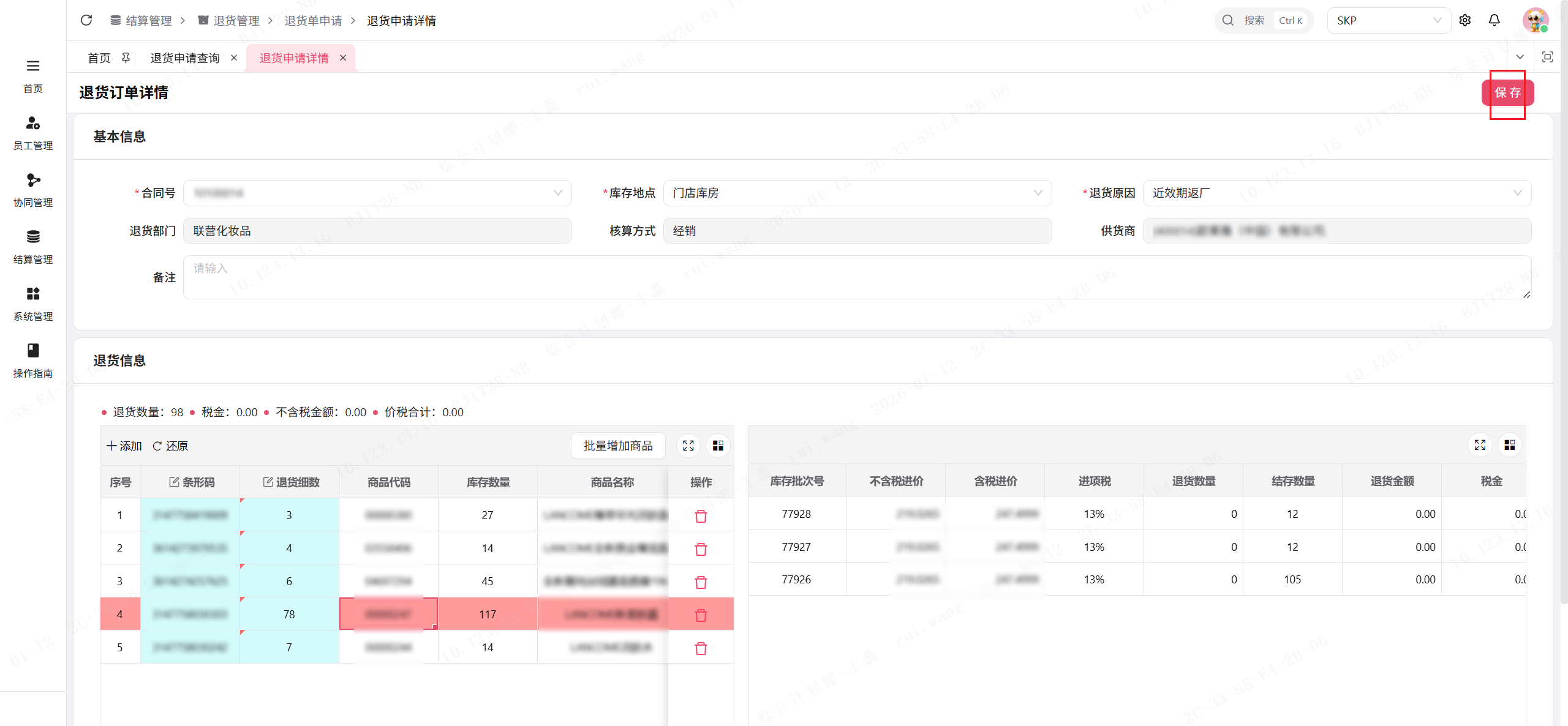This screenshot has width=1568, height=726.
Task: Click the page refresh icon
Action: [x=86, y=20]
